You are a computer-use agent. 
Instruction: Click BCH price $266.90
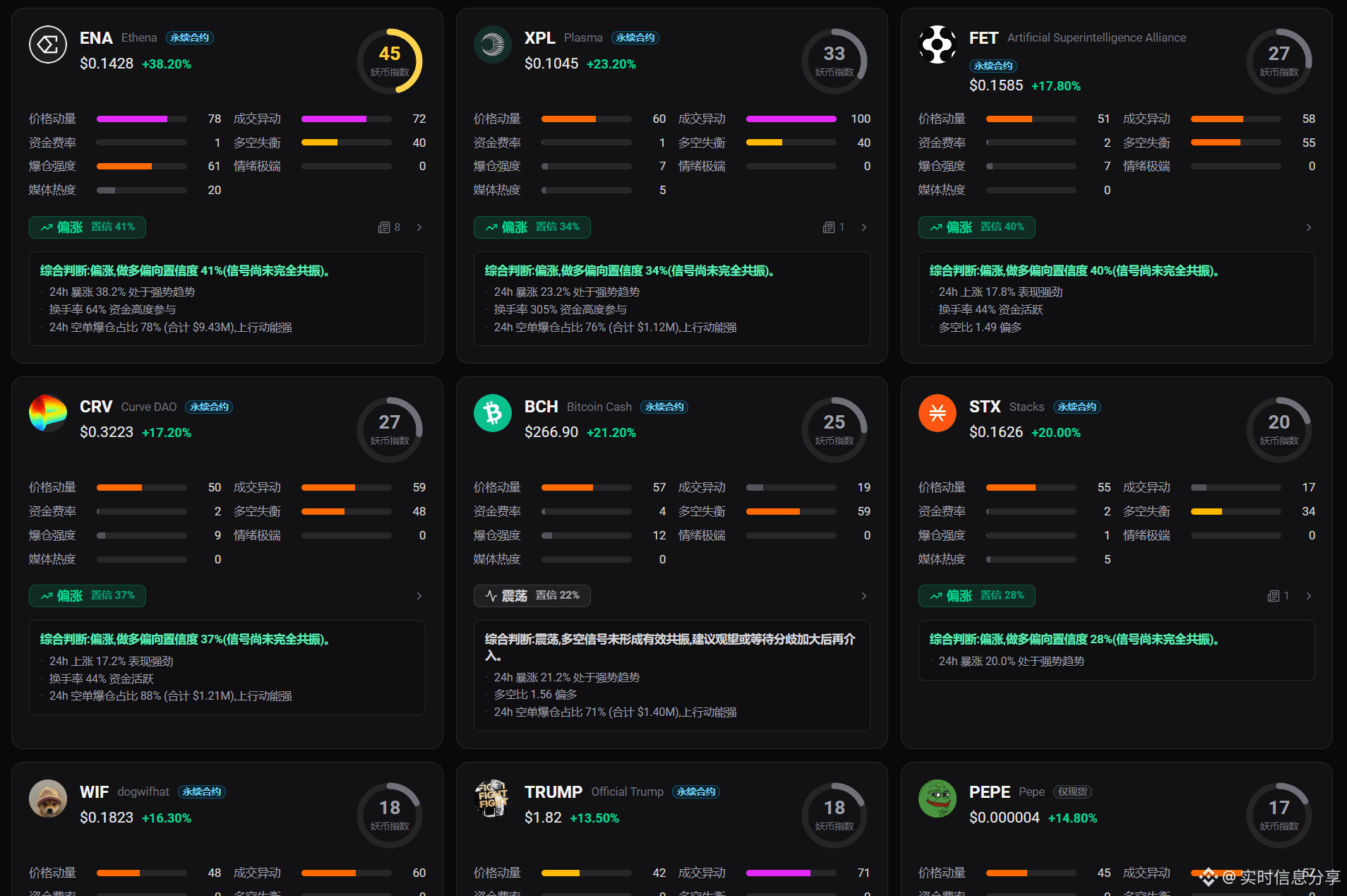pos(551,433)
